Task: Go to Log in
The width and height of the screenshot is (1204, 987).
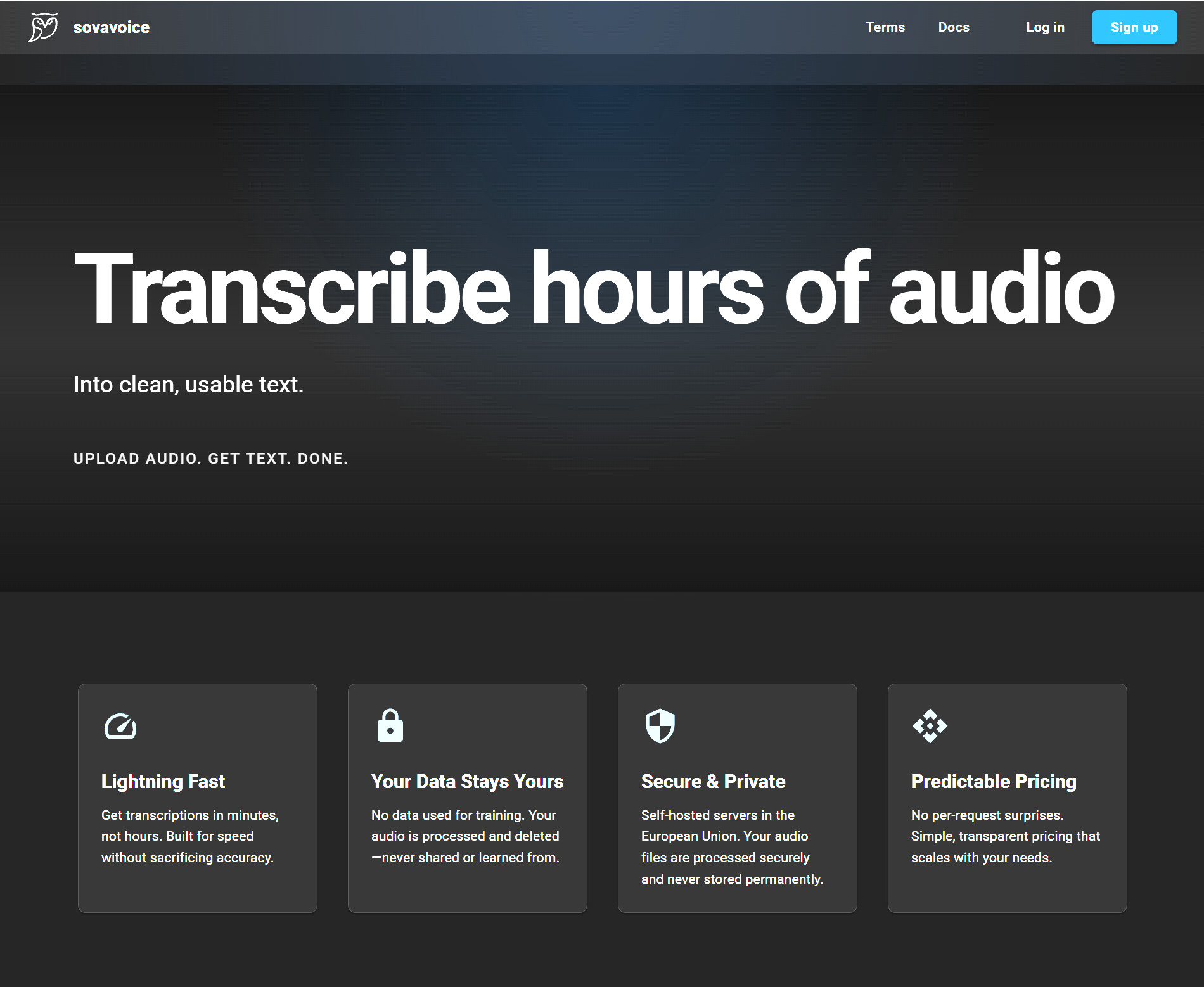Action: click(1045, 27)
